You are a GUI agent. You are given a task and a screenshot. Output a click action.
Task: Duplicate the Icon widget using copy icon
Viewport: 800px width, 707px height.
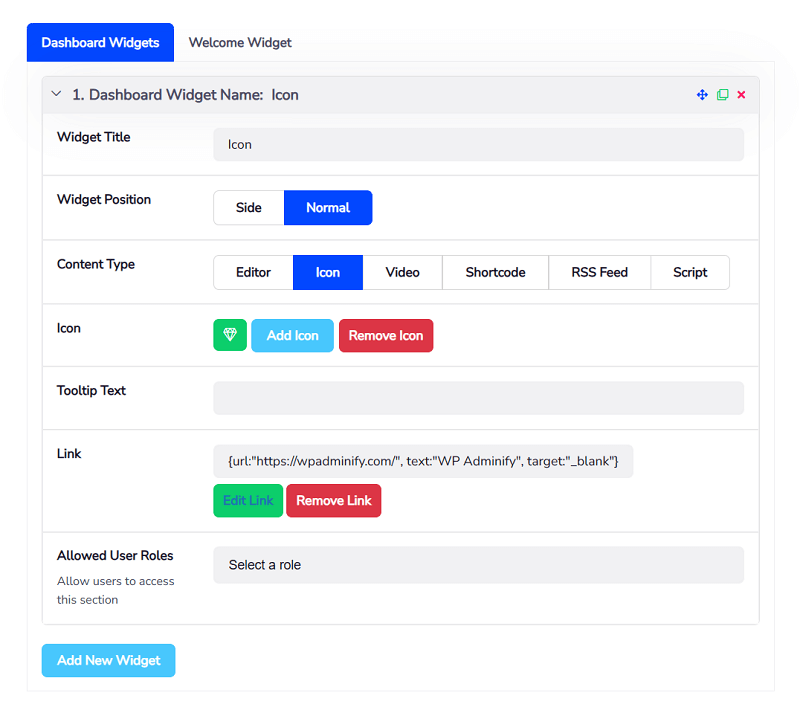pyautogui.click(x=722, y=94)
